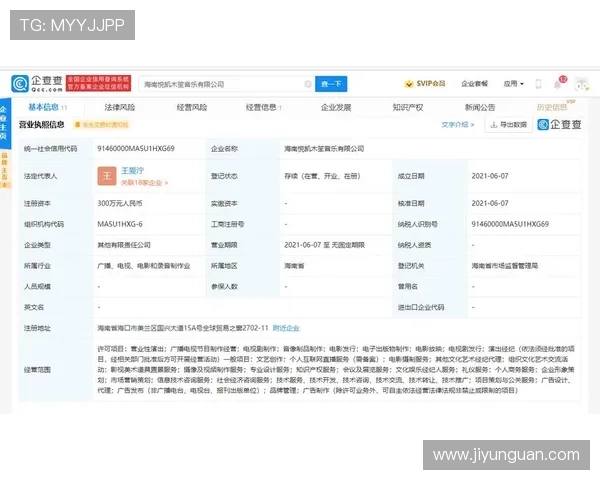Click region value 海南省
600x480 pixels.
click(294, 266)
